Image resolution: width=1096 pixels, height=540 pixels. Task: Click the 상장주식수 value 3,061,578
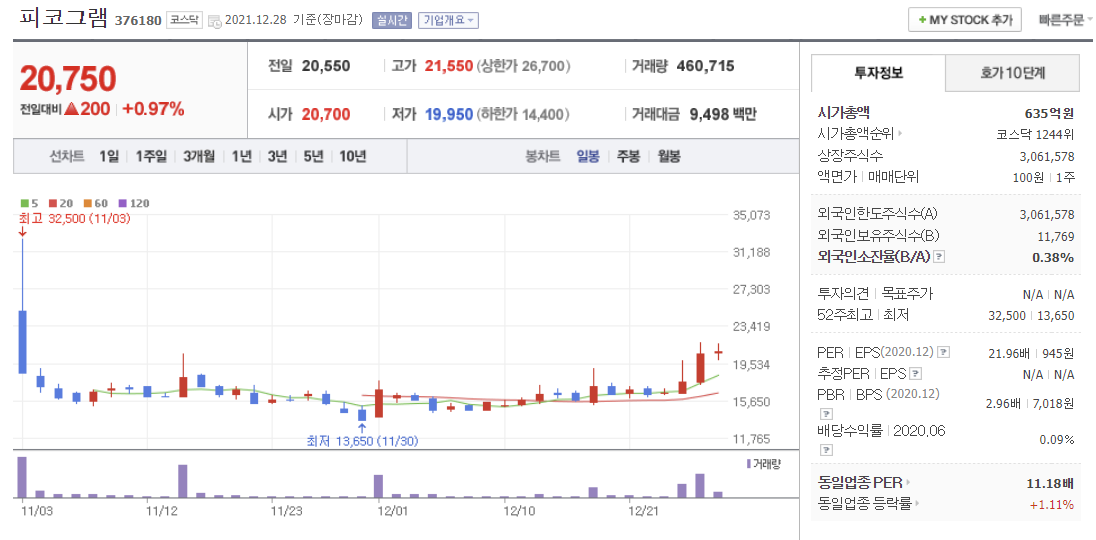1047,155
